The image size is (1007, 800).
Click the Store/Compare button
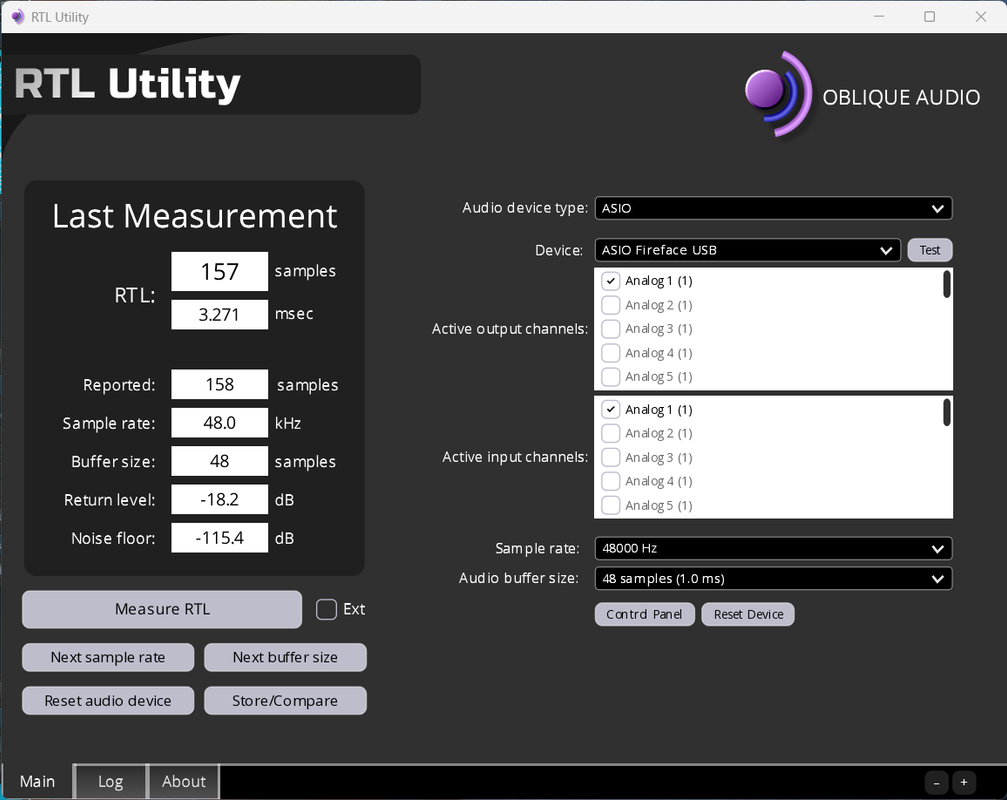point(285,700)
